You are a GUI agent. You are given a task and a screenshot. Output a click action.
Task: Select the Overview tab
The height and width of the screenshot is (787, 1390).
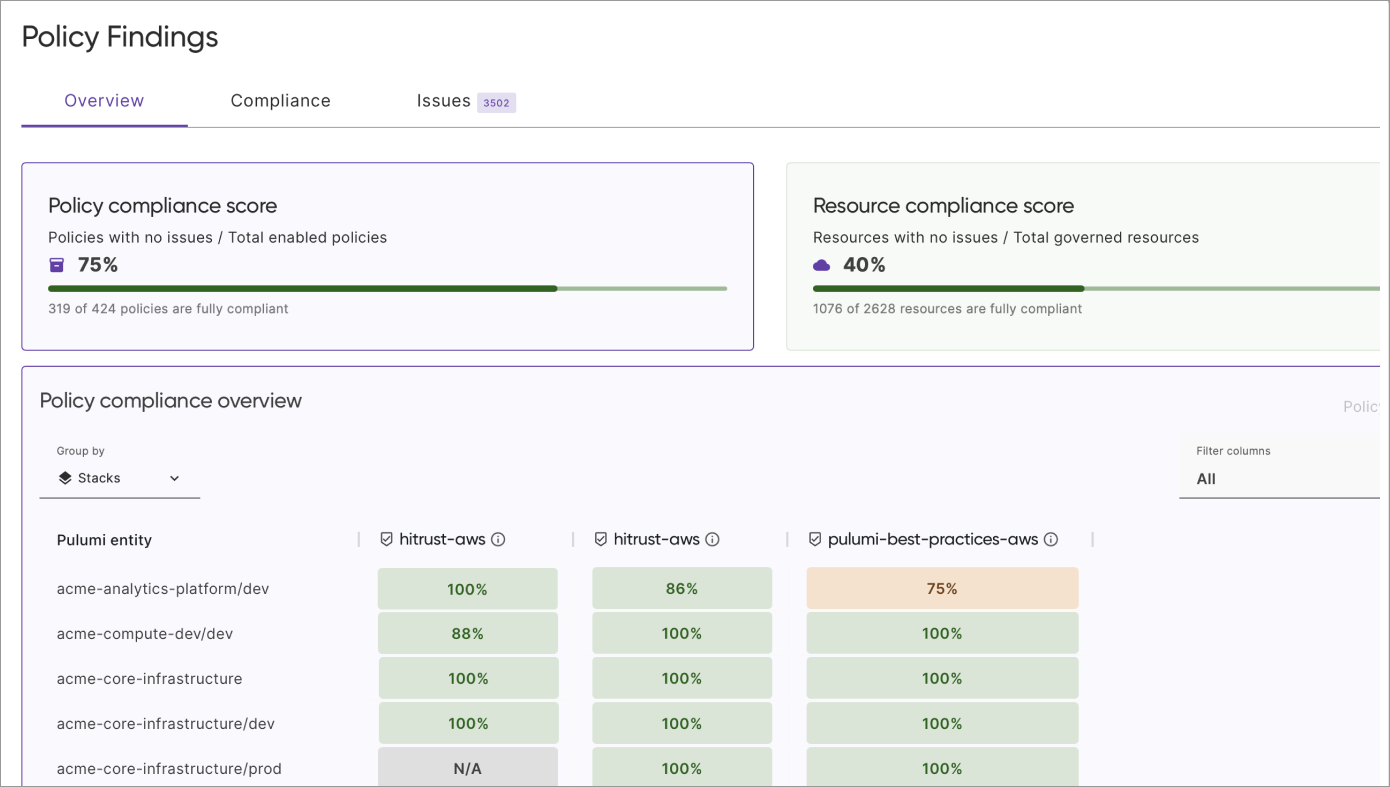(103, 100)
